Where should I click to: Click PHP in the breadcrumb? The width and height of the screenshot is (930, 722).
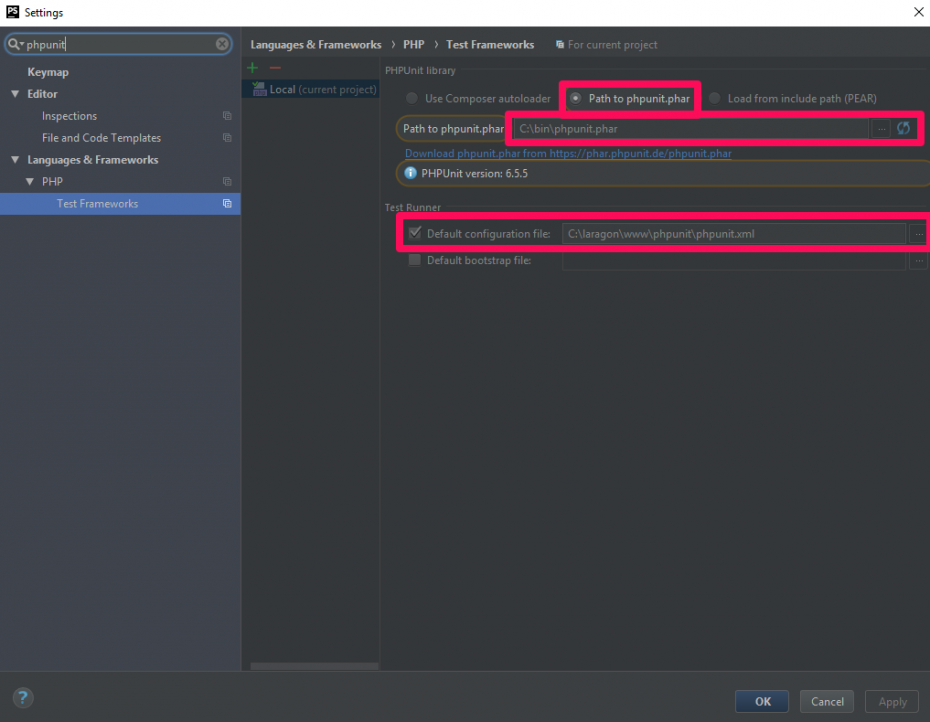413,44
